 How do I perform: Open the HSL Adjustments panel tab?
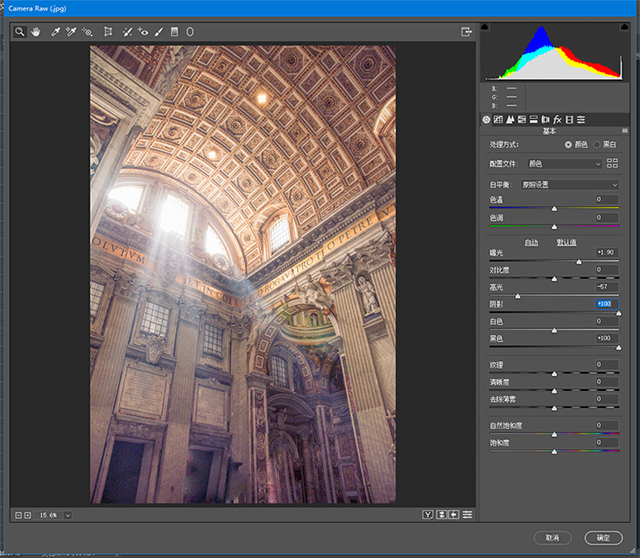522,120
